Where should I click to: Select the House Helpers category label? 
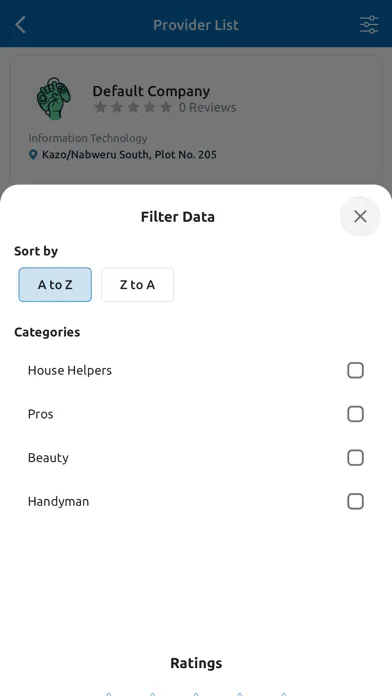(70, 370)
